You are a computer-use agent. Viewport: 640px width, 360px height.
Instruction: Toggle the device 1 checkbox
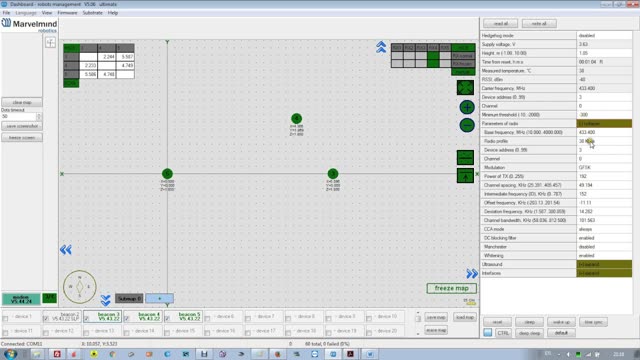pyautogui.click(x=5, y=318)
